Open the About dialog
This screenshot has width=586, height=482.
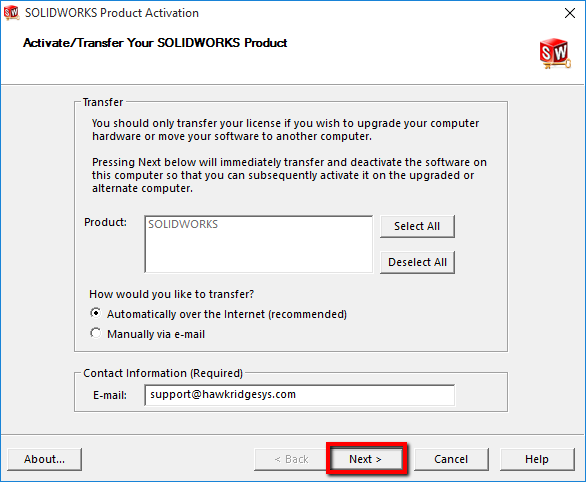click(44, 459)
